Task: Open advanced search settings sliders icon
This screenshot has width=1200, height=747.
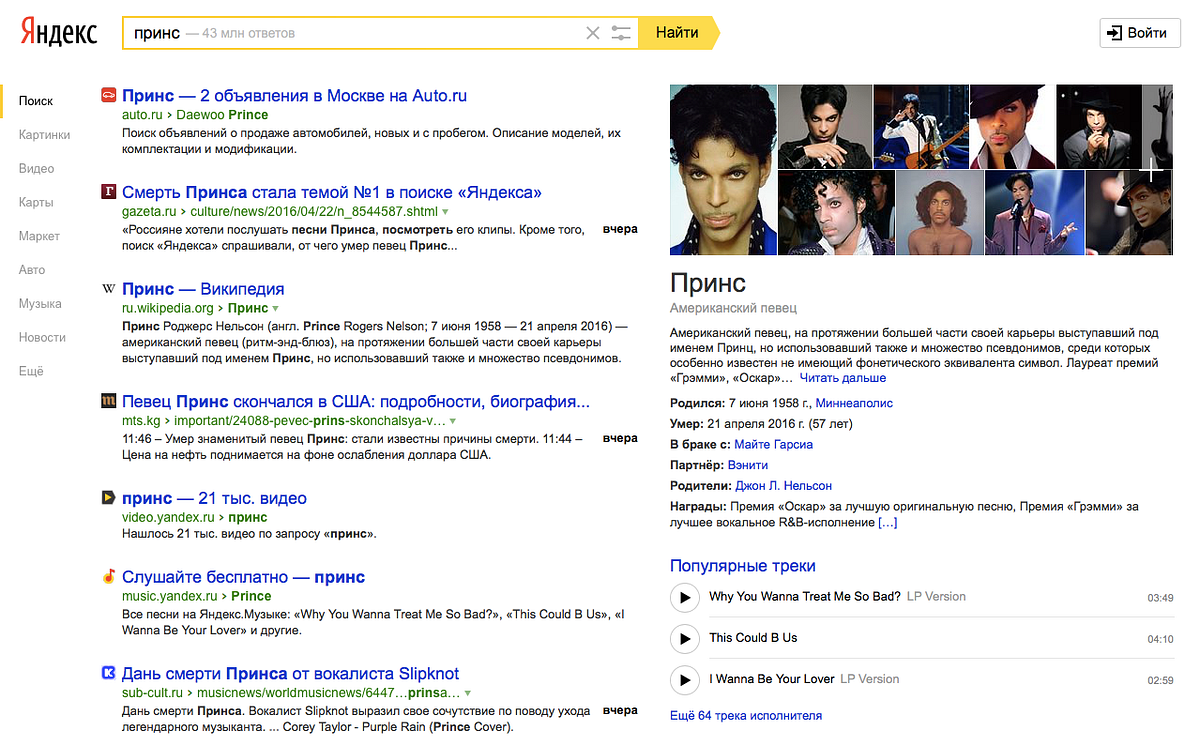Action: 622,33
